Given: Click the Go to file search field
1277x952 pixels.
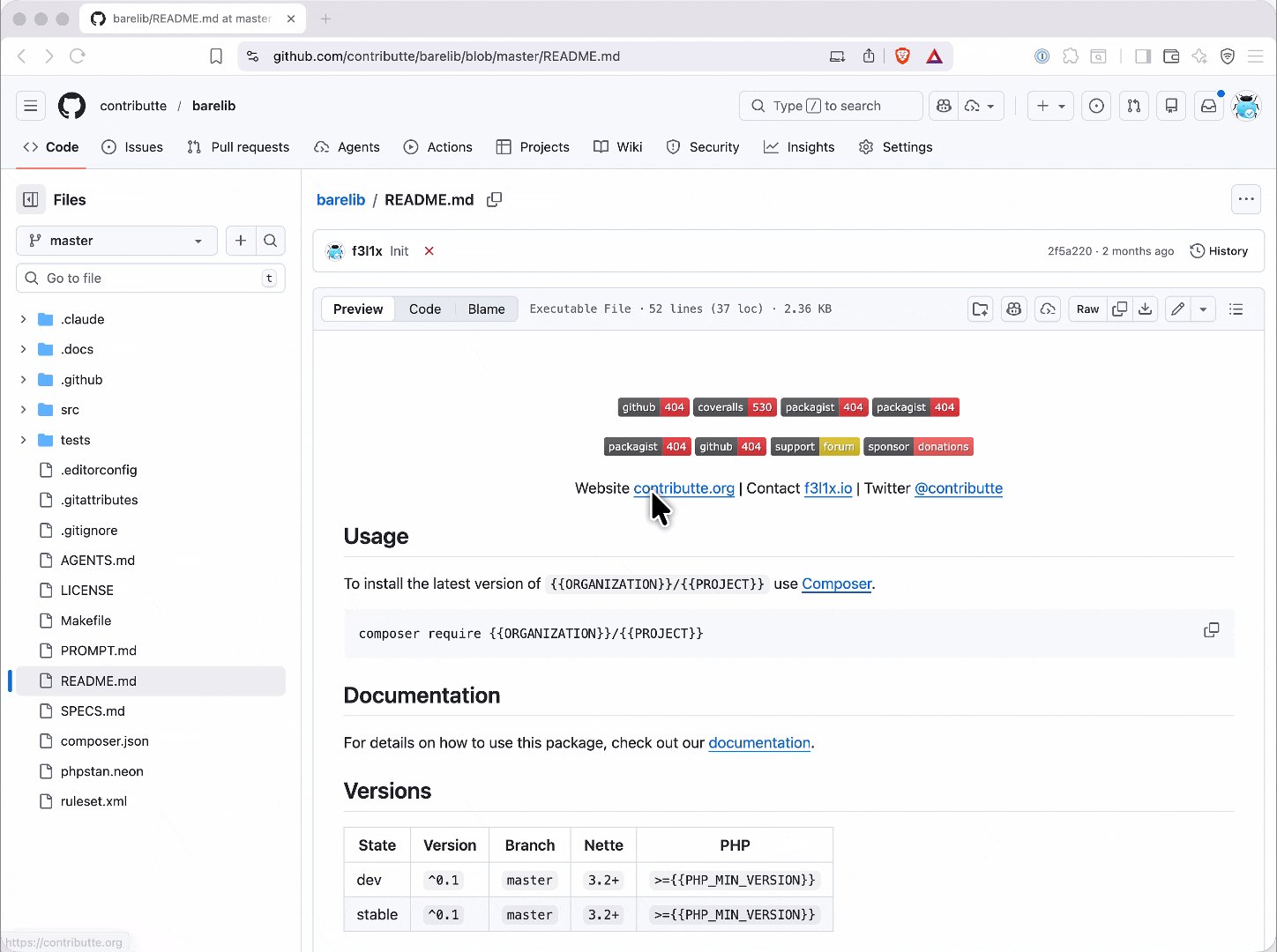Looking at the screenshot, I should (150, 279).
